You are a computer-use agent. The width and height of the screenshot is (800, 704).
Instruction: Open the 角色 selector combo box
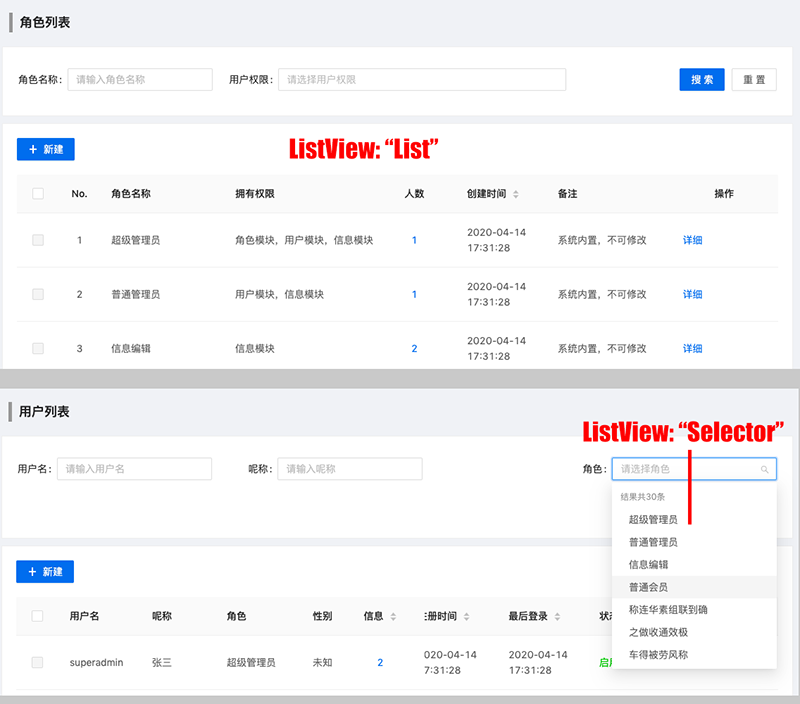694,469
